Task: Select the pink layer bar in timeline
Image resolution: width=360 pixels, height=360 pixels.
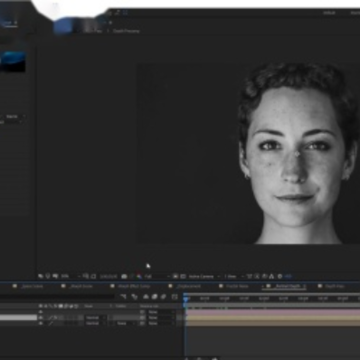Action: click(x=273, y=312)
